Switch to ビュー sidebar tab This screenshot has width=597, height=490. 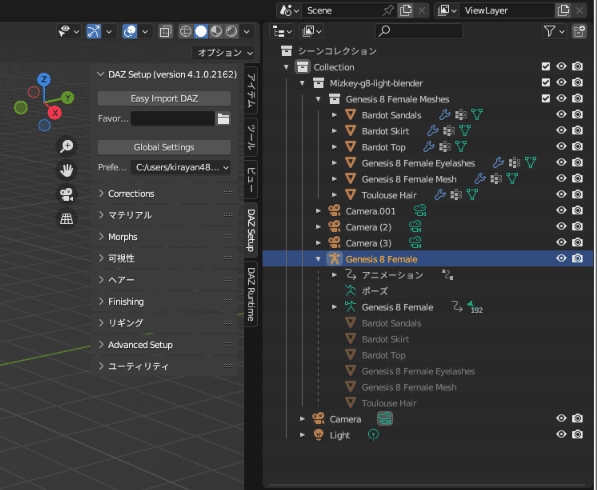click(x=251, y=180)
